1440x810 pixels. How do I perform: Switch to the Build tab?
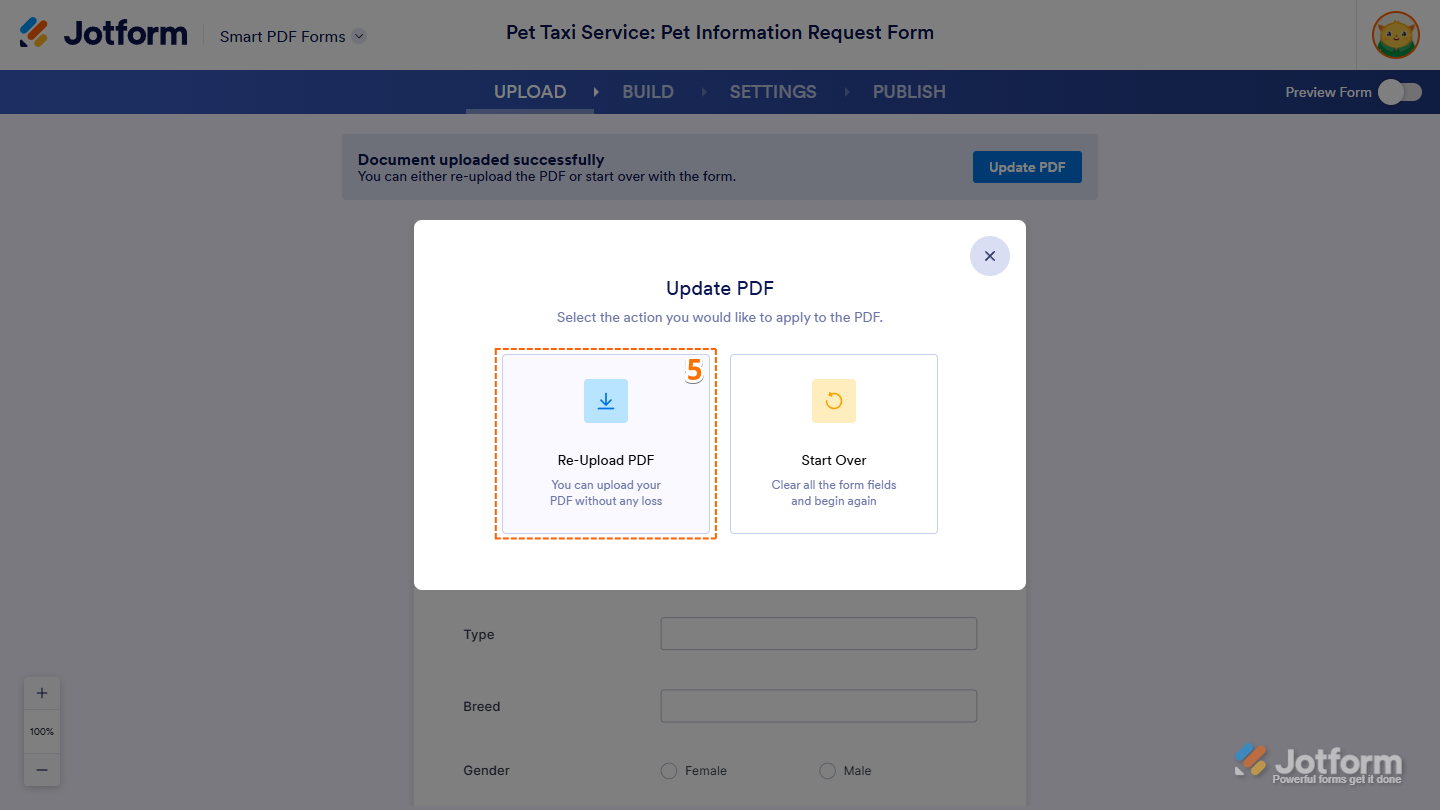648,92
